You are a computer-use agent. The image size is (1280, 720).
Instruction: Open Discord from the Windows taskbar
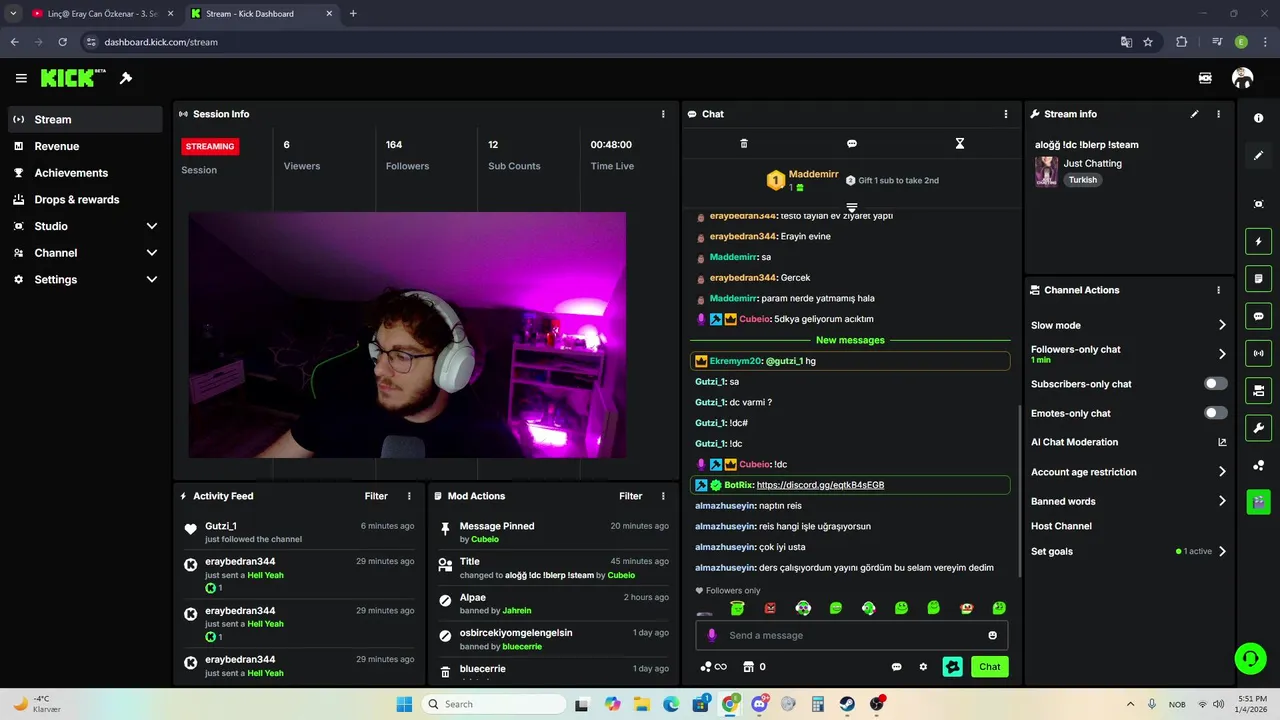[x=760, y=704]
